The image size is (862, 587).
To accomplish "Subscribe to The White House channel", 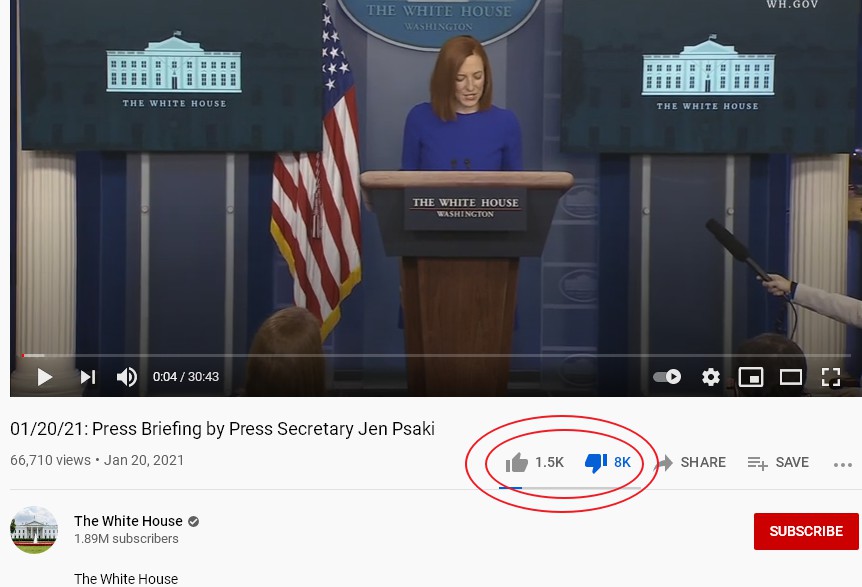I will pos(806,531).
